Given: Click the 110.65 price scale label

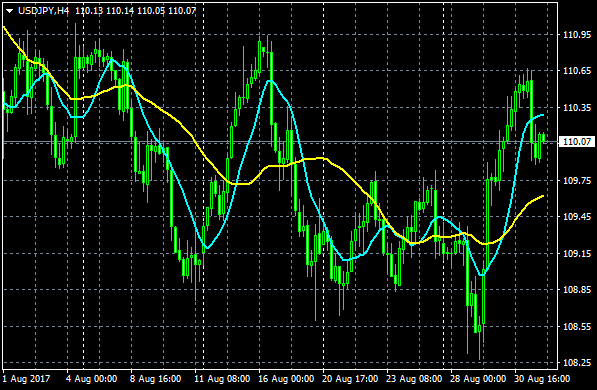Looking at the screenshot, I should point(577,71).
